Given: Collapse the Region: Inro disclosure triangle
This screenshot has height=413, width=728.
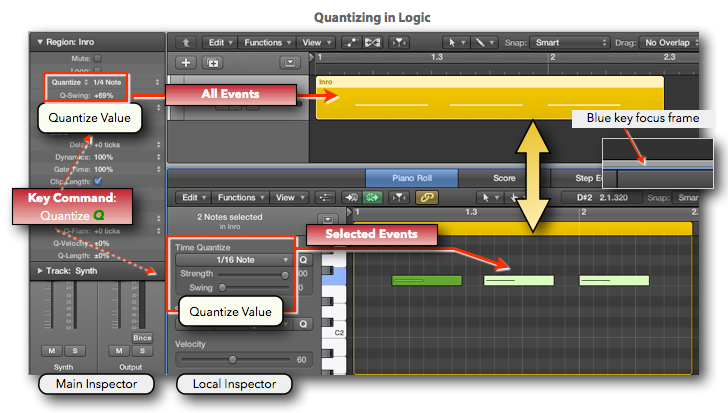Looking at the screenshot, I should tap(40, 42).
